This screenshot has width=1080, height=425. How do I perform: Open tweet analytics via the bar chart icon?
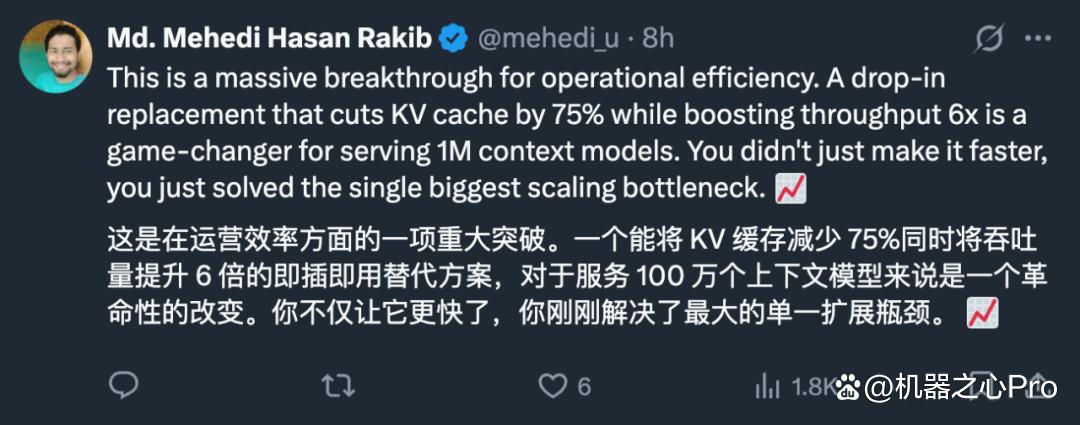pos(768,385)
